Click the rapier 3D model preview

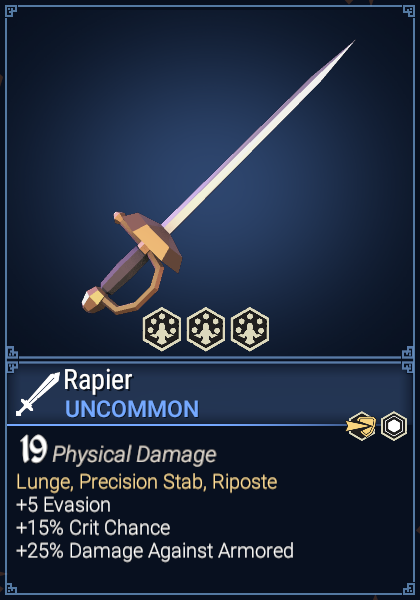click(218, 177)
